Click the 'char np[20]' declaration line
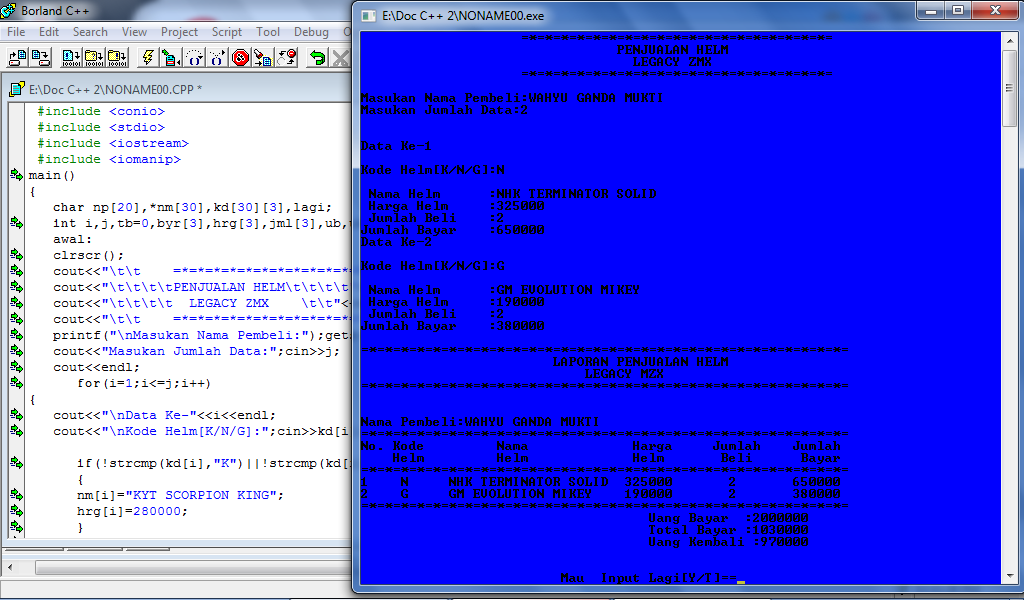The height and width of the screenshot is (600, 1024). coord(193,207)
